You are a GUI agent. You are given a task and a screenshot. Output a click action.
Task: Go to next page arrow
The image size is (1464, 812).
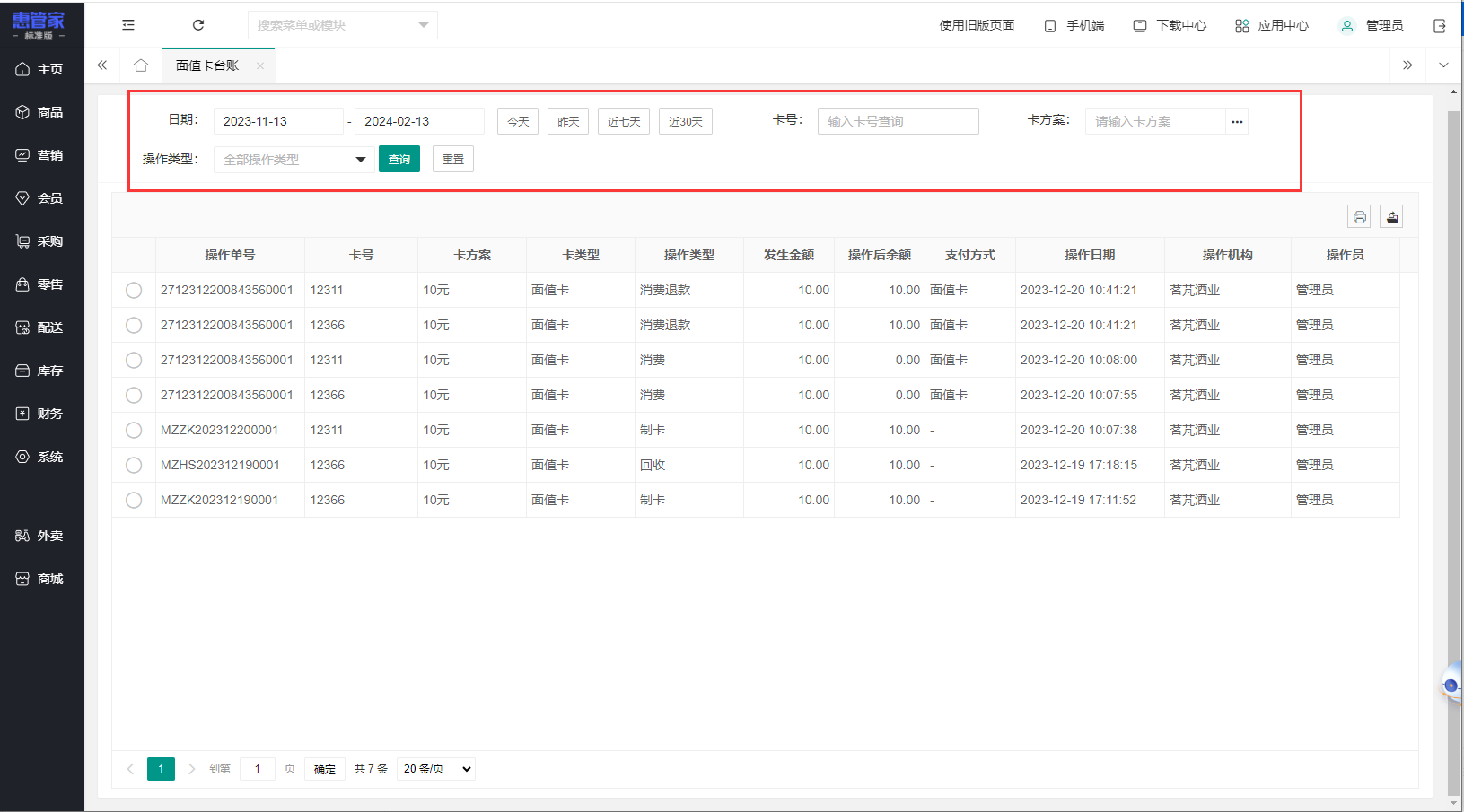tap(191, 769)
